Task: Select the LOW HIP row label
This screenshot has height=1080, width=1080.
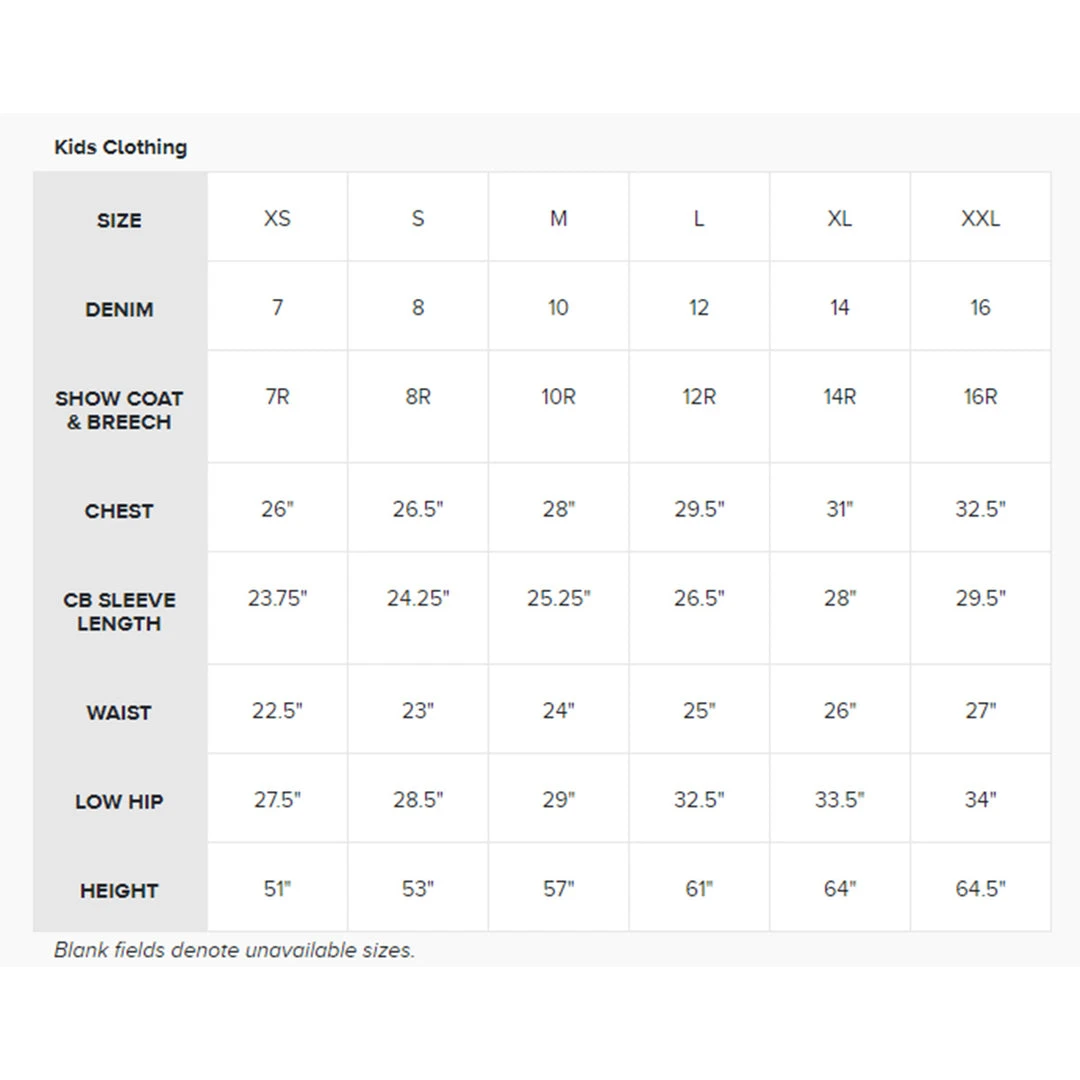Action: (x=119, y=802)
